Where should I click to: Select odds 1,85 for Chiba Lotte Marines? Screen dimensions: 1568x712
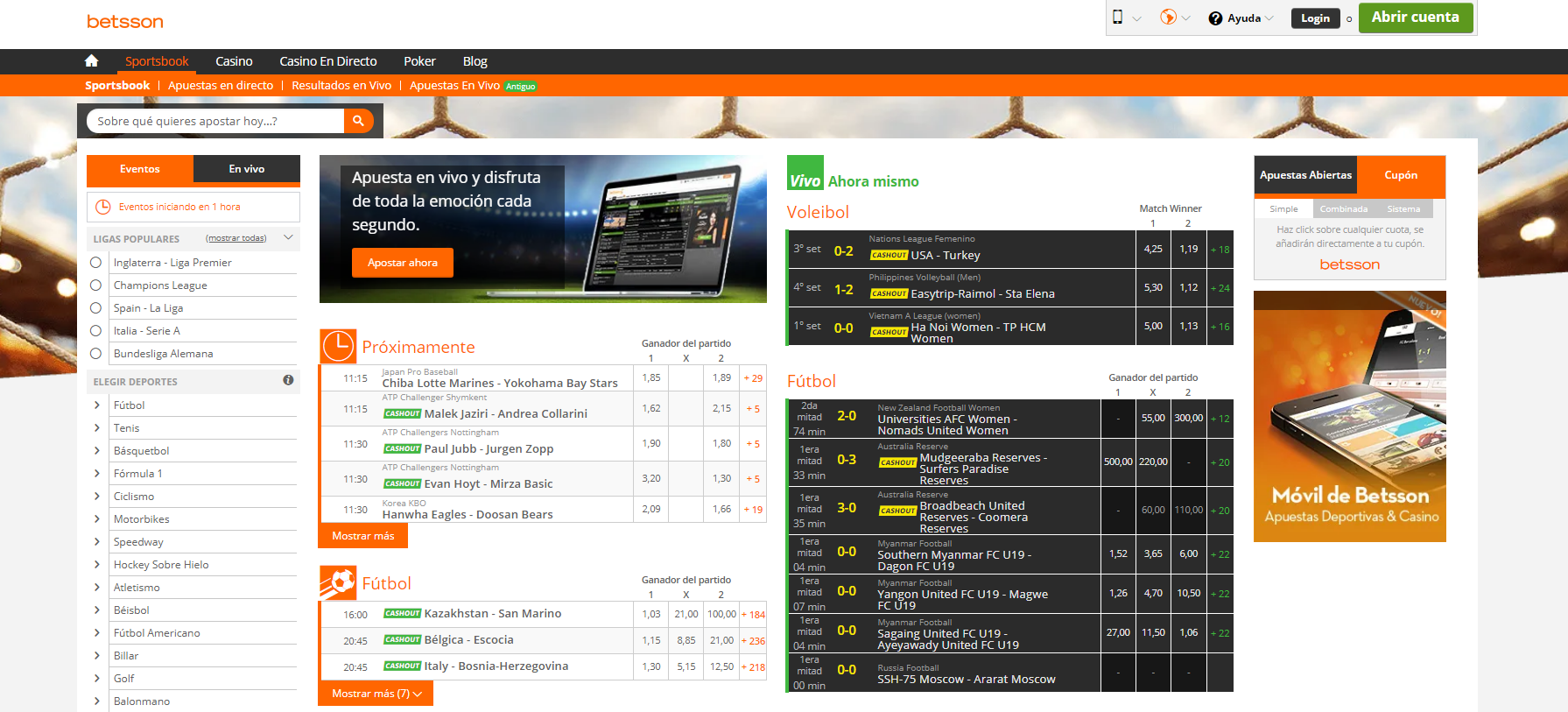point(651,377)
